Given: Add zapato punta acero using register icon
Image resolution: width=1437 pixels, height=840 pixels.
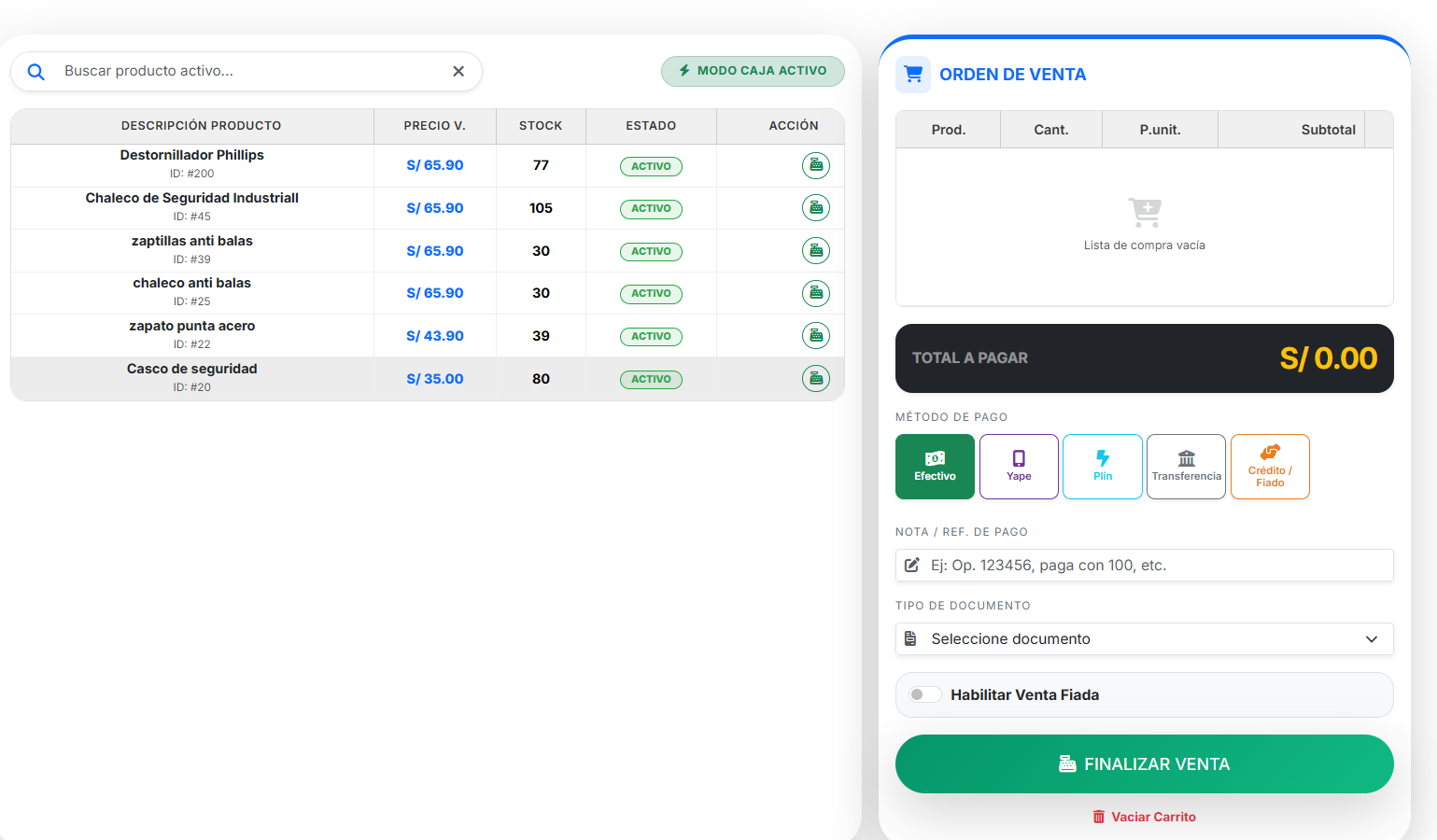Looking at the screenshot, I should 816,335.
